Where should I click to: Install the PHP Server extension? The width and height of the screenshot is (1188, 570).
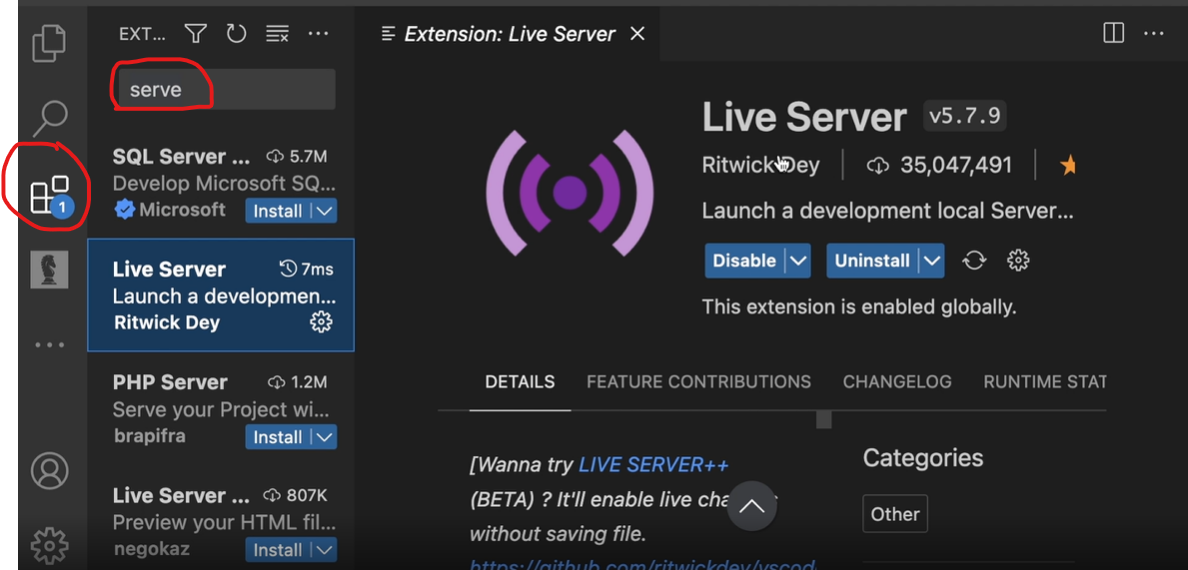tap(277, 437)
